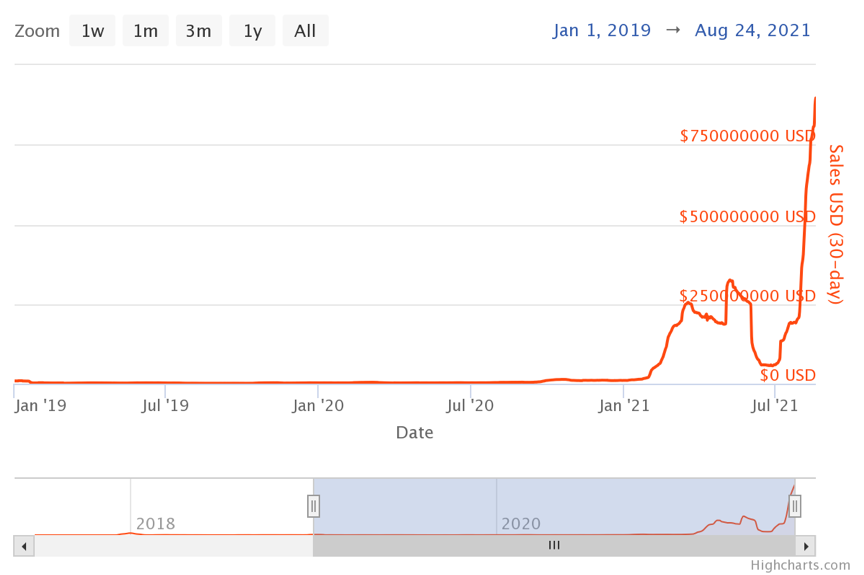The image size is (864, 575).
Task: Choose the 3m zoom option
Action: click(199, 31)
